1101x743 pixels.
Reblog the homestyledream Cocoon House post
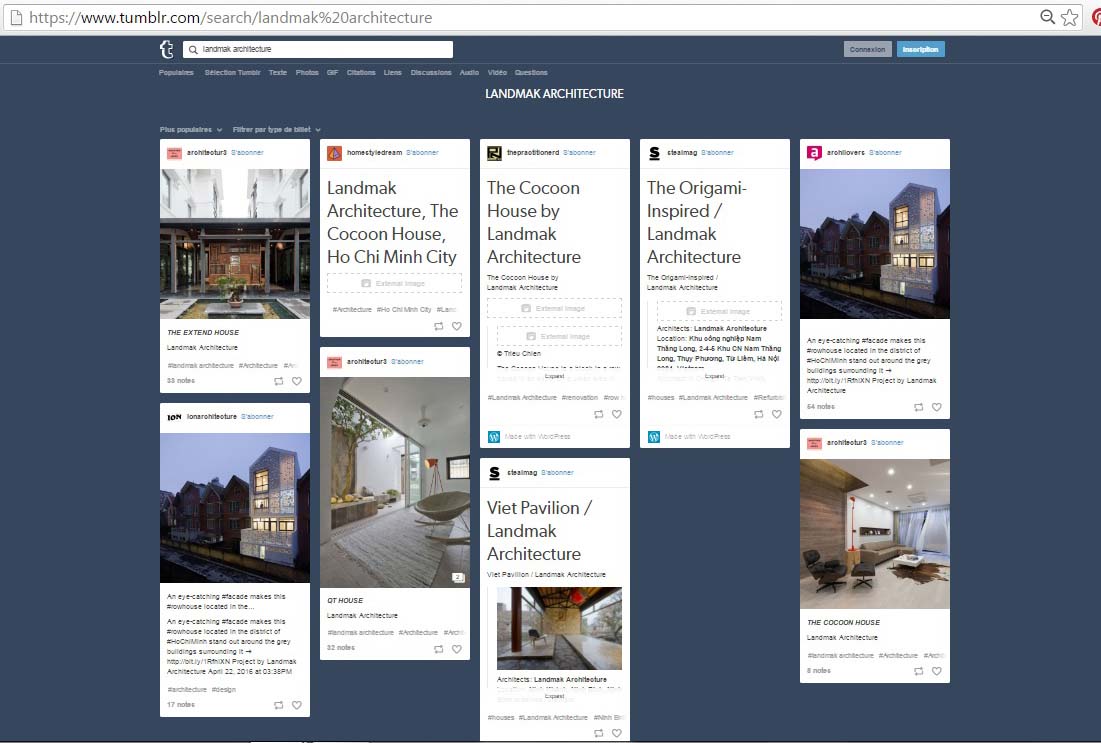[439, 327]
